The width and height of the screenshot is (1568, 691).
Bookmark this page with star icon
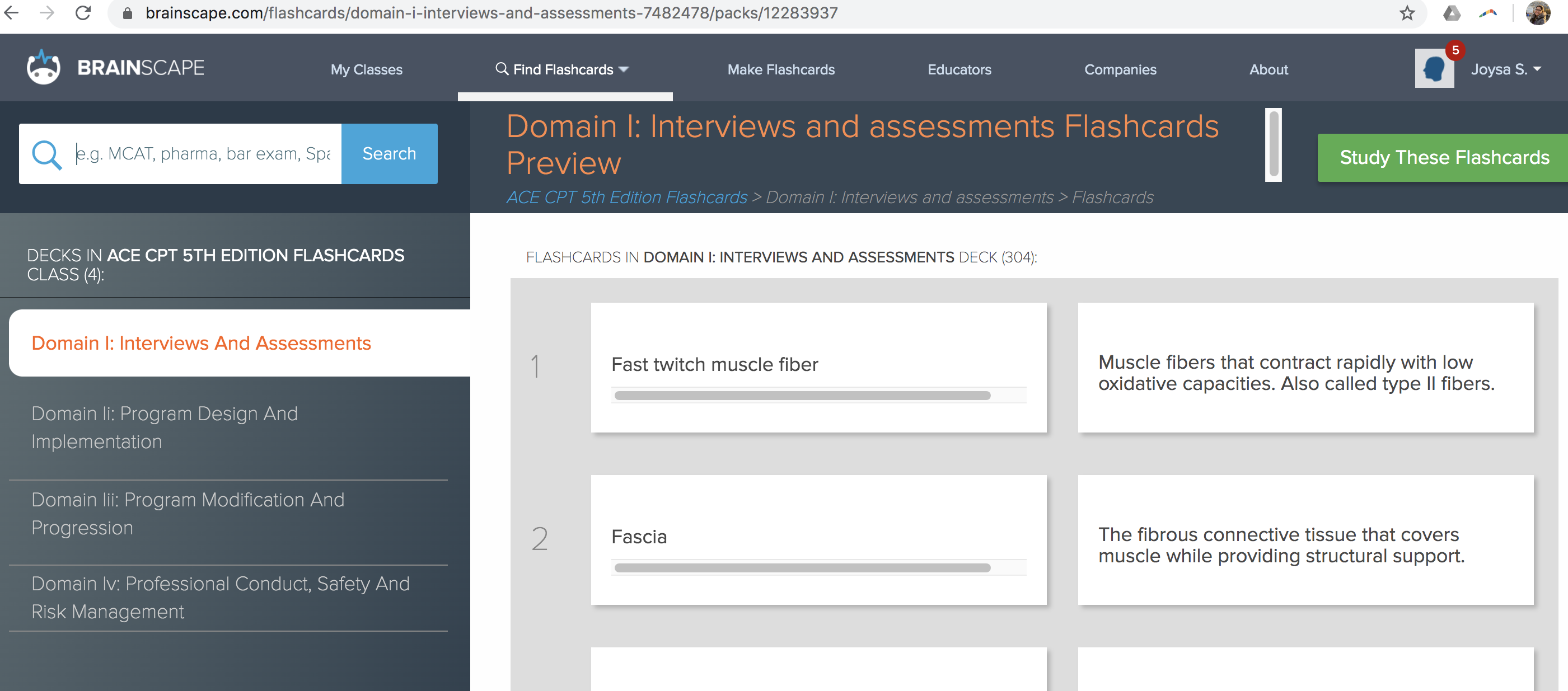tap(1407, 13)
